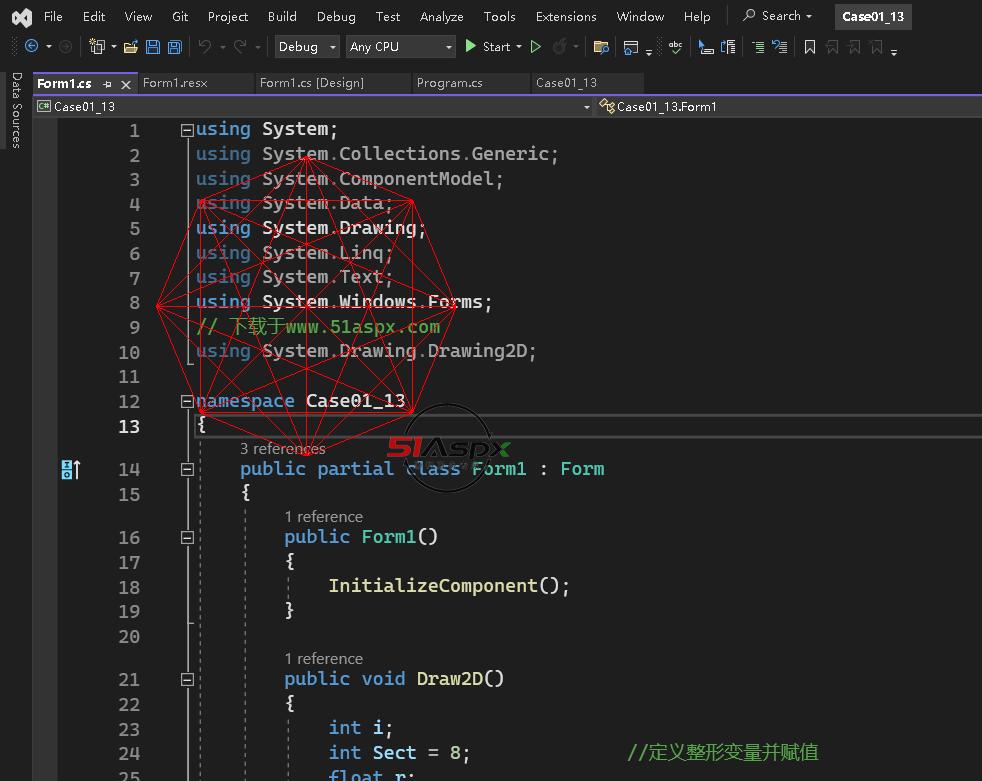The image size is (982, 781).
Task: Open the Edit menu
Action: (x=94, y=16)
